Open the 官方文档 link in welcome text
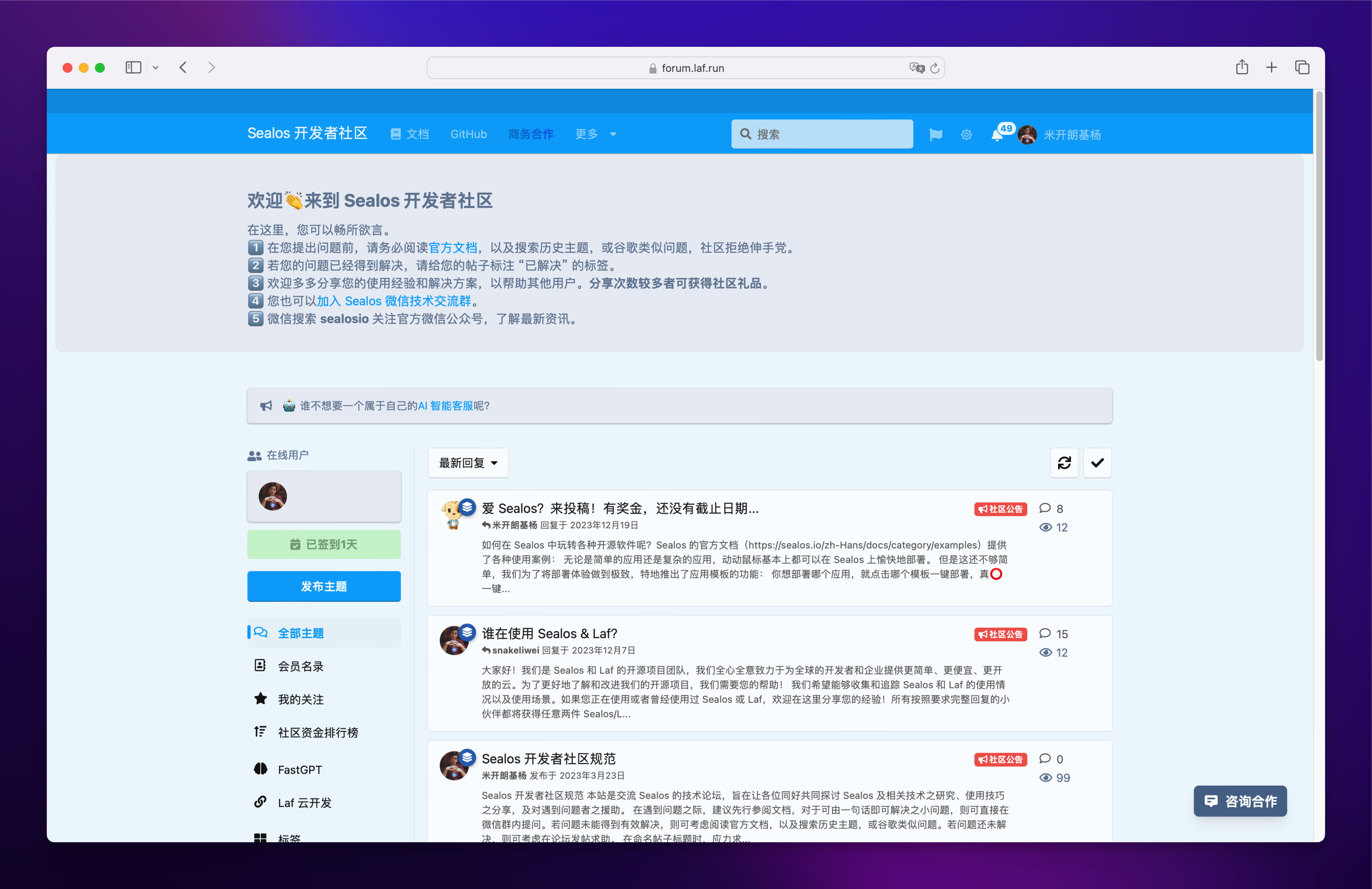This screenshot has height=889, width=1372. coord(453,248)
